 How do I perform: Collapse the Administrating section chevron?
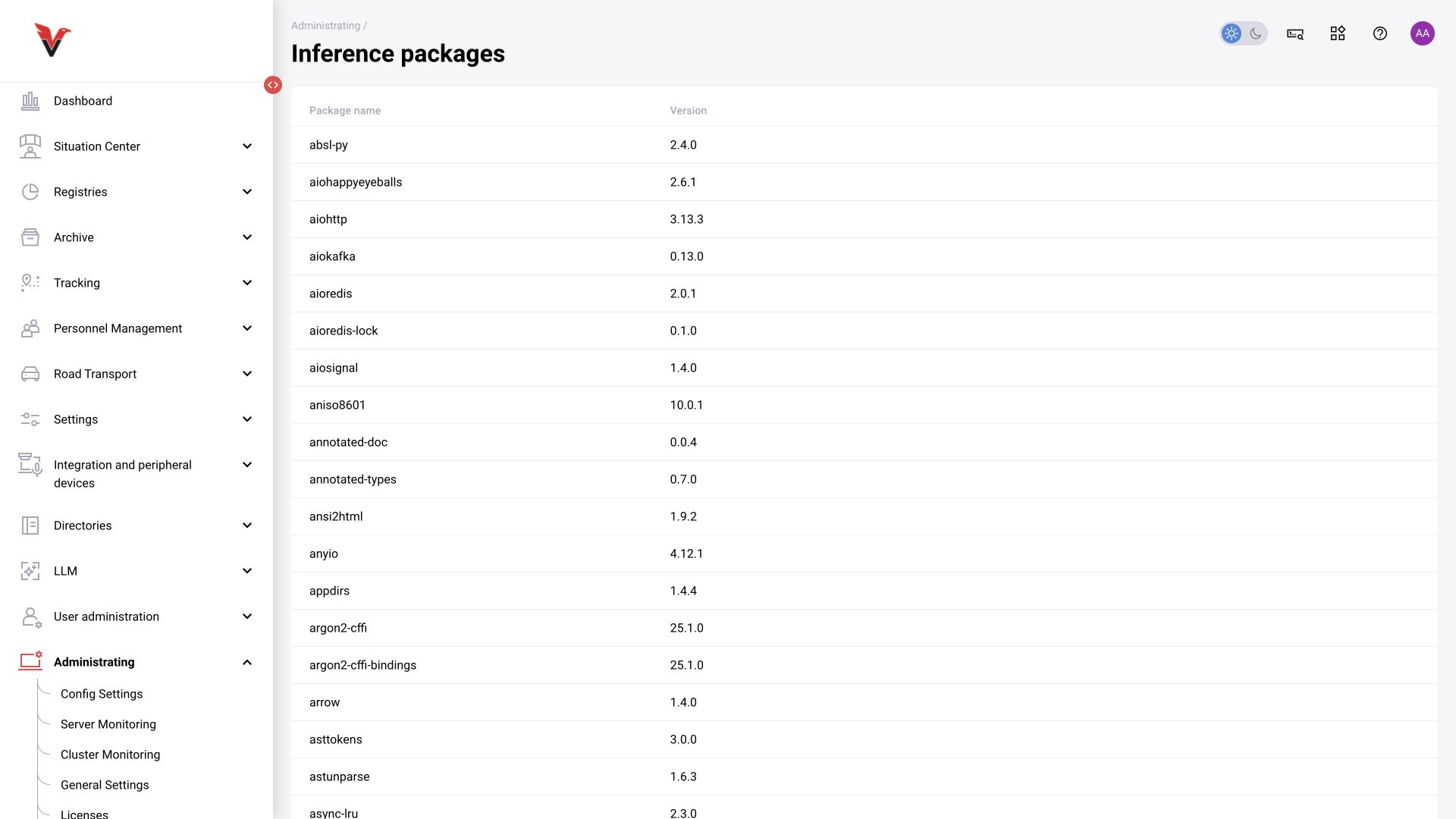(x=247, y=662)
